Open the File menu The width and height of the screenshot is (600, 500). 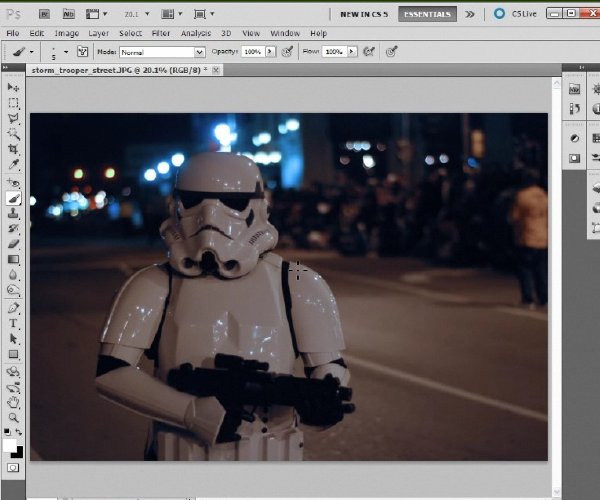click(13, 33)
